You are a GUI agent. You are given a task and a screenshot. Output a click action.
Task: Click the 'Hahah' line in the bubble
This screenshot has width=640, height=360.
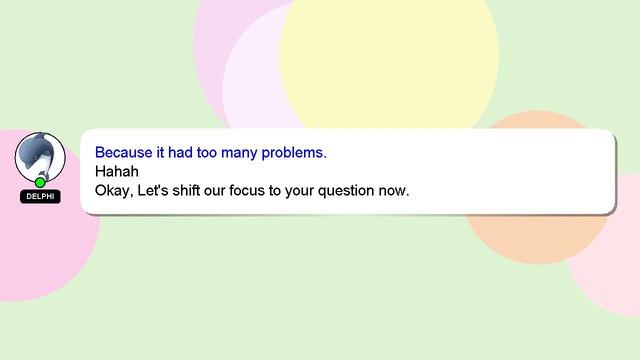point(117,171)
